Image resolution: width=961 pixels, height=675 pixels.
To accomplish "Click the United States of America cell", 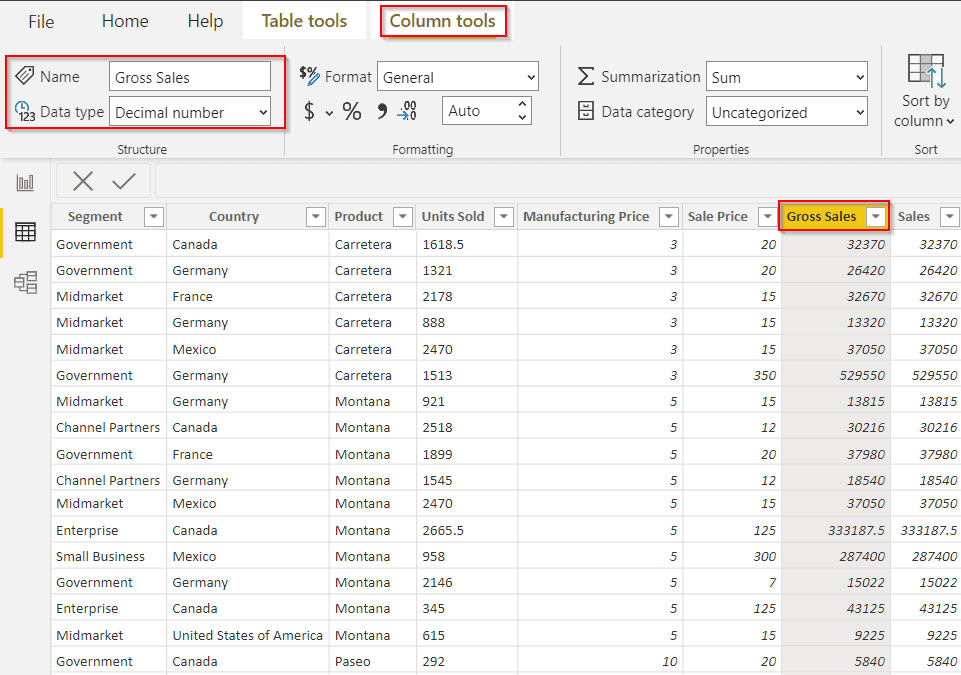I will tap(248, 636).
